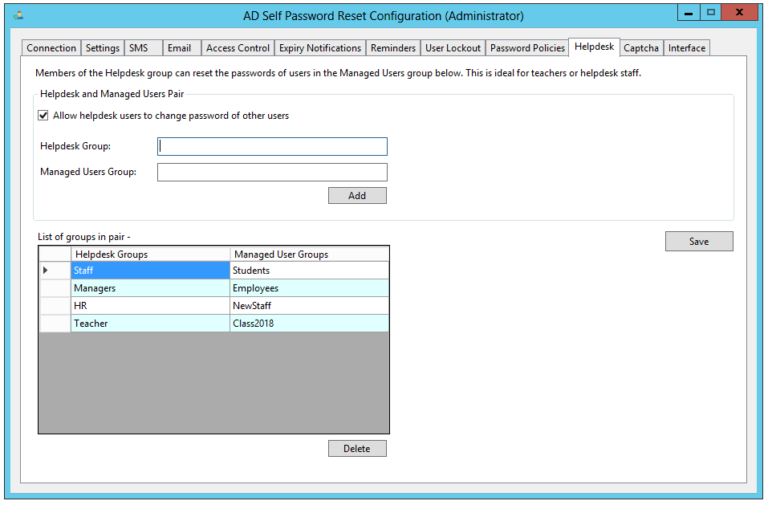Click the Helpdesk Groups column header

click(150, 254)
